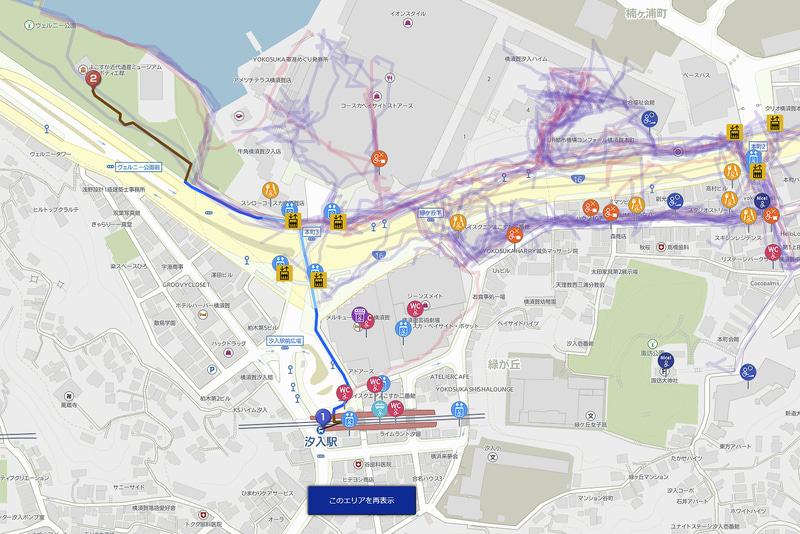Open the WC marker beside リステージパーク

point(773,252)
